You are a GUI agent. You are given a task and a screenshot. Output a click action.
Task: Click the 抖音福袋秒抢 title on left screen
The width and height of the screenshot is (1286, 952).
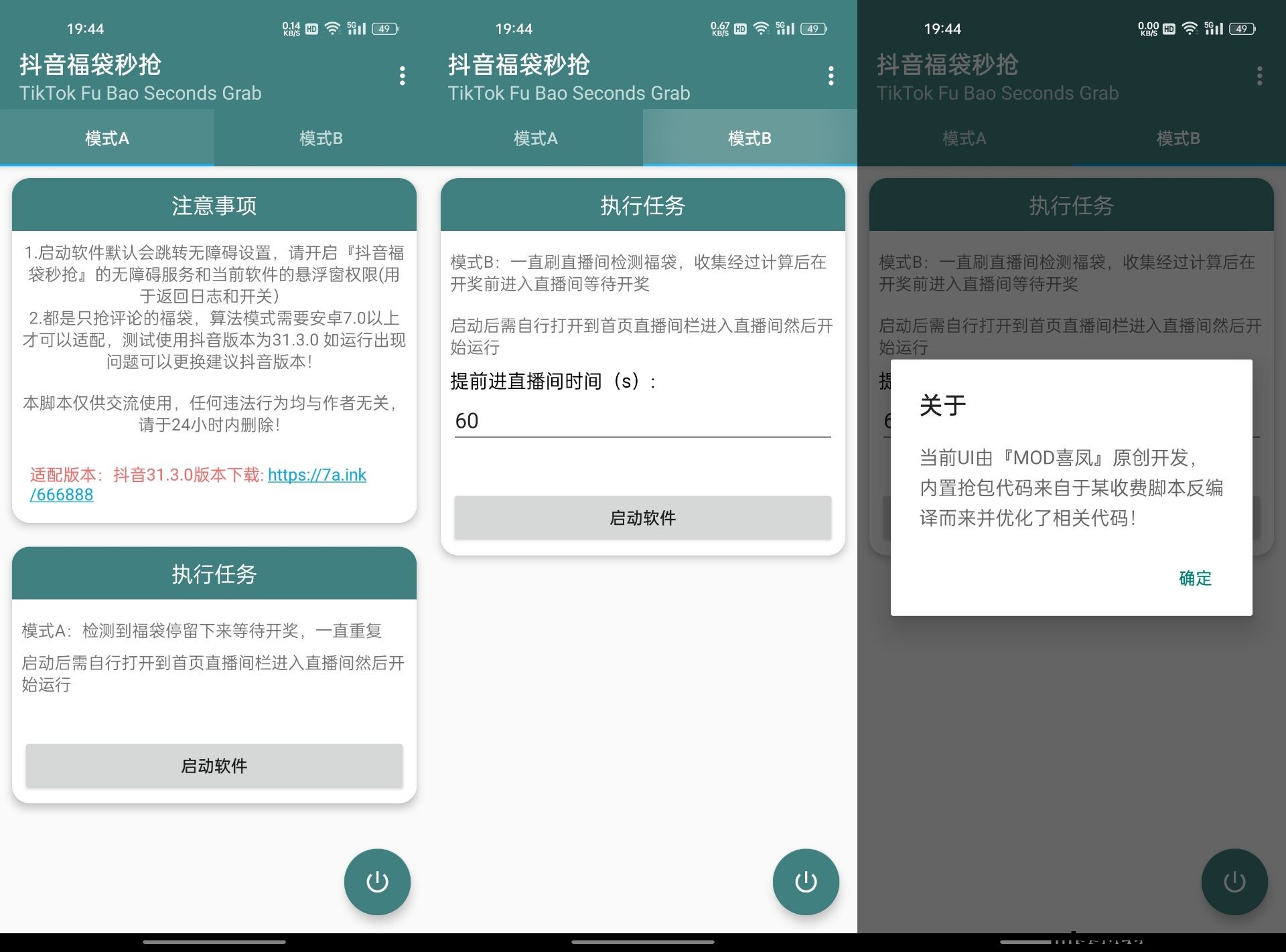pyautogui.click(x=90, y=65)
